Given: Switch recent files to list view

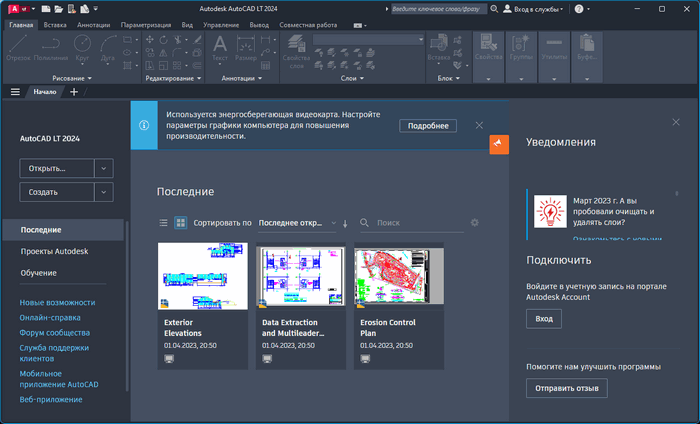Looking at the screenshot, I should coord(164,223).
